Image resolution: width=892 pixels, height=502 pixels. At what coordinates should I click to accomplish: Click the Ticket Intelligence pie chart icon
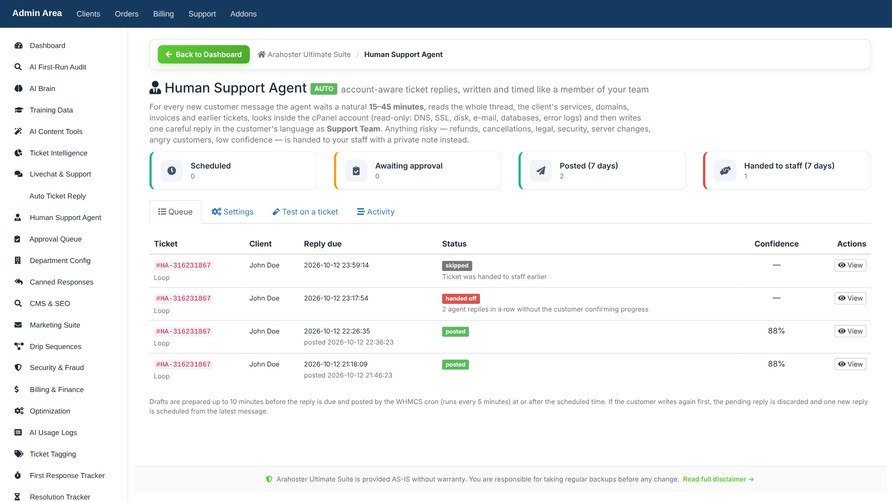[18, 153]
